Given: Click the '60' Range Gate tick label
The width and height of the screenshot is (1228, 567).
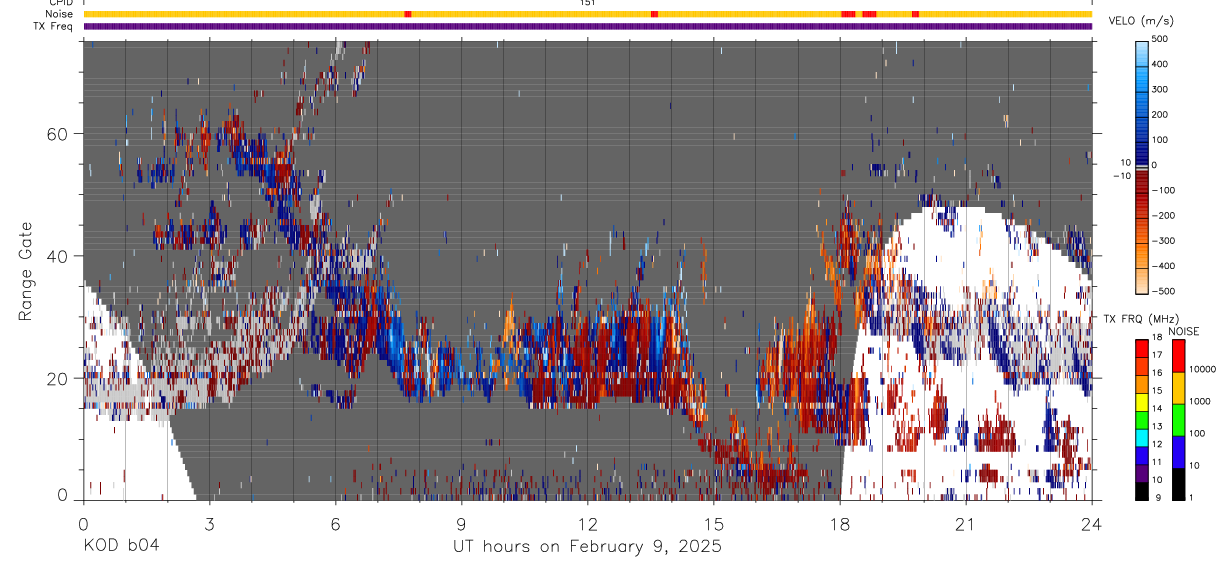Looking at the screenshot, I should click(58, 133).
